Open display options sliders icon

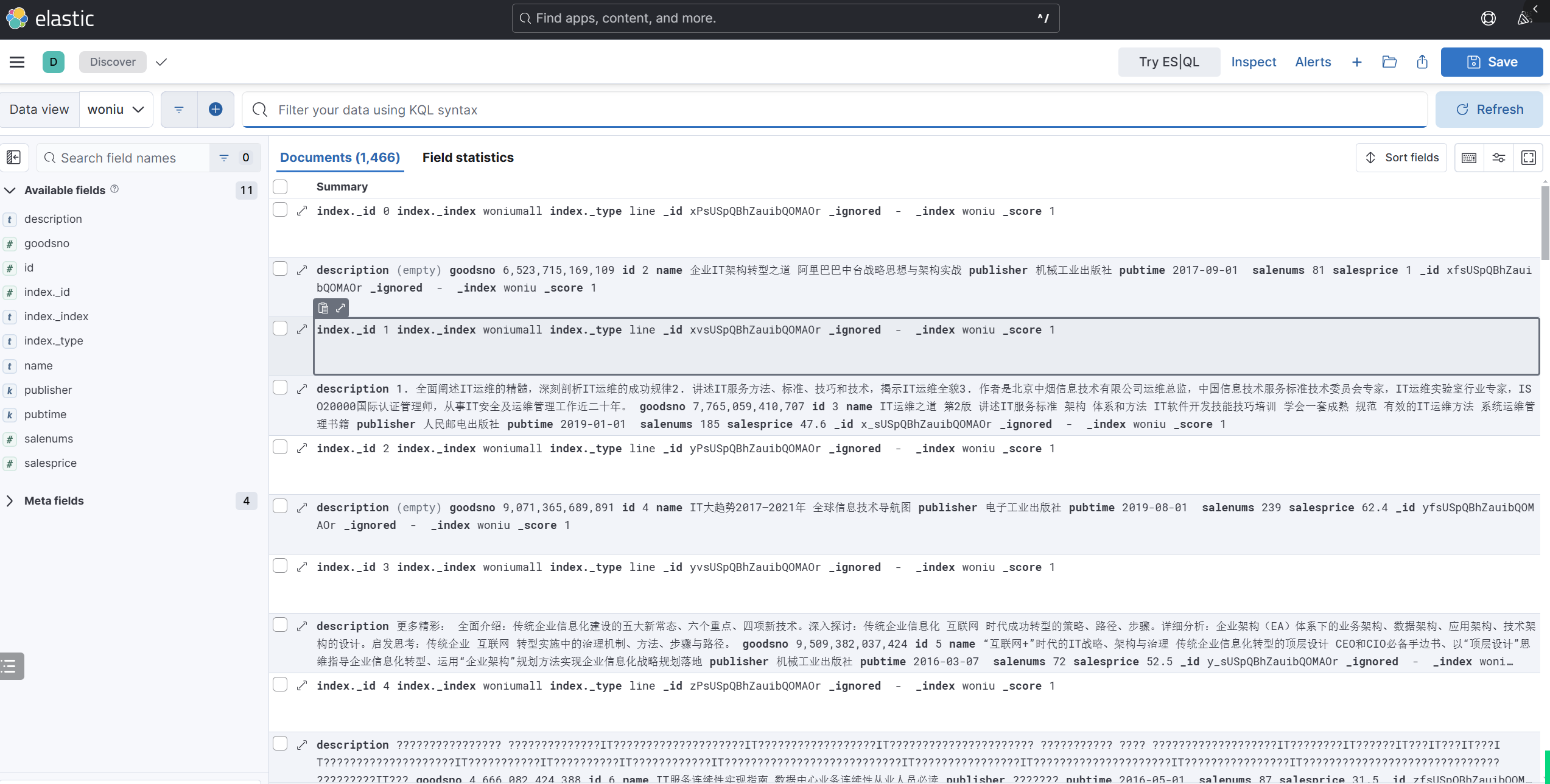[x=1499, y=158]
